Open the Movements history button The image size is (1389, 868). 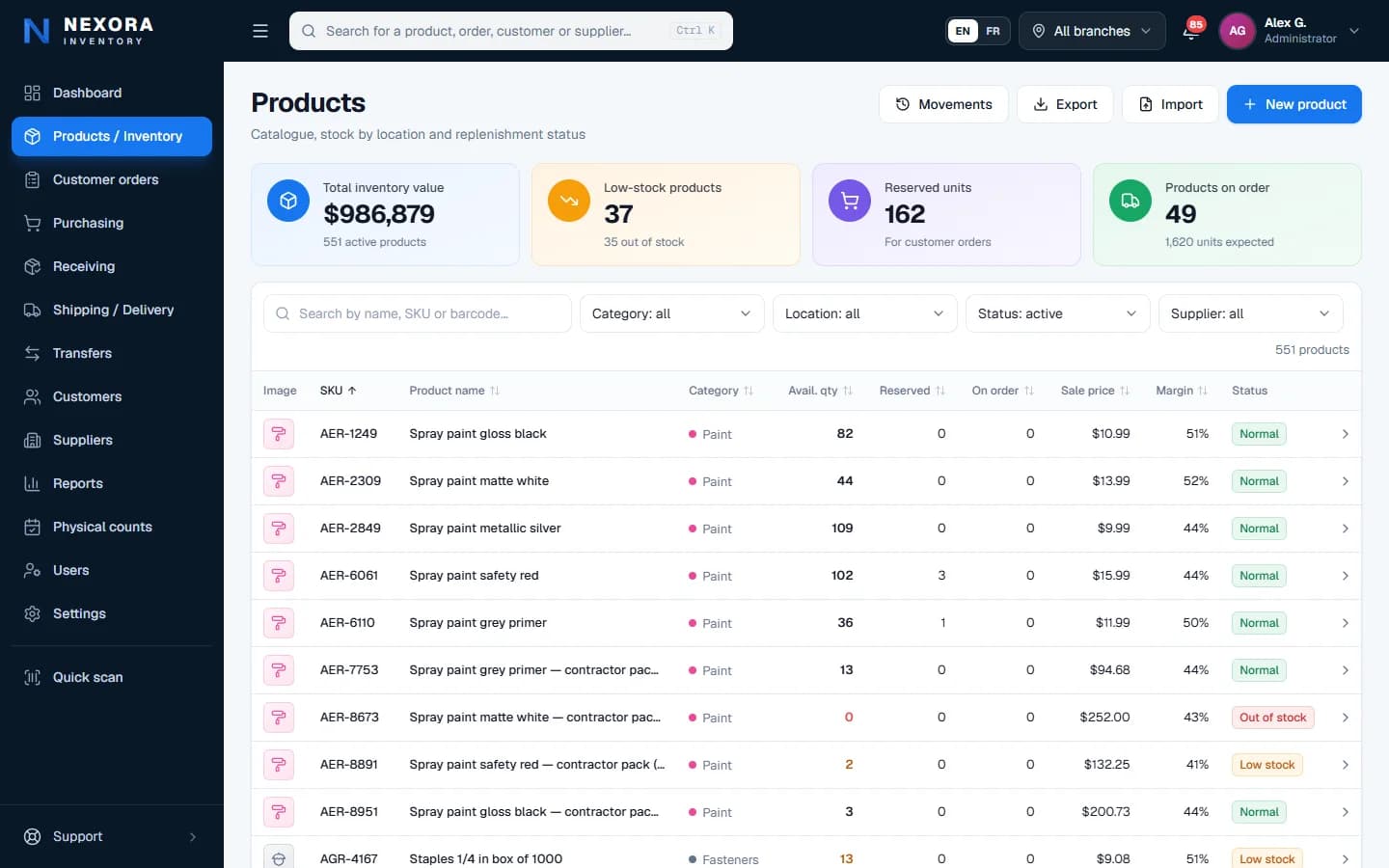[943, 104]
